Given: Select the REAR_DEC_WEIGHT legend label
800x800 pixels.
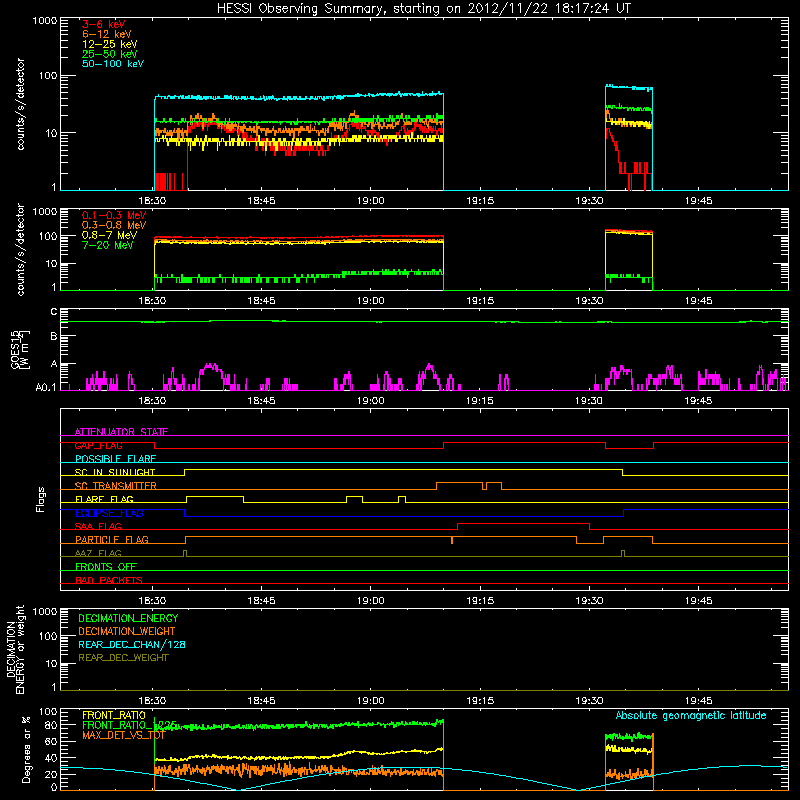Looking at the screenshot, I should point(123,658).
